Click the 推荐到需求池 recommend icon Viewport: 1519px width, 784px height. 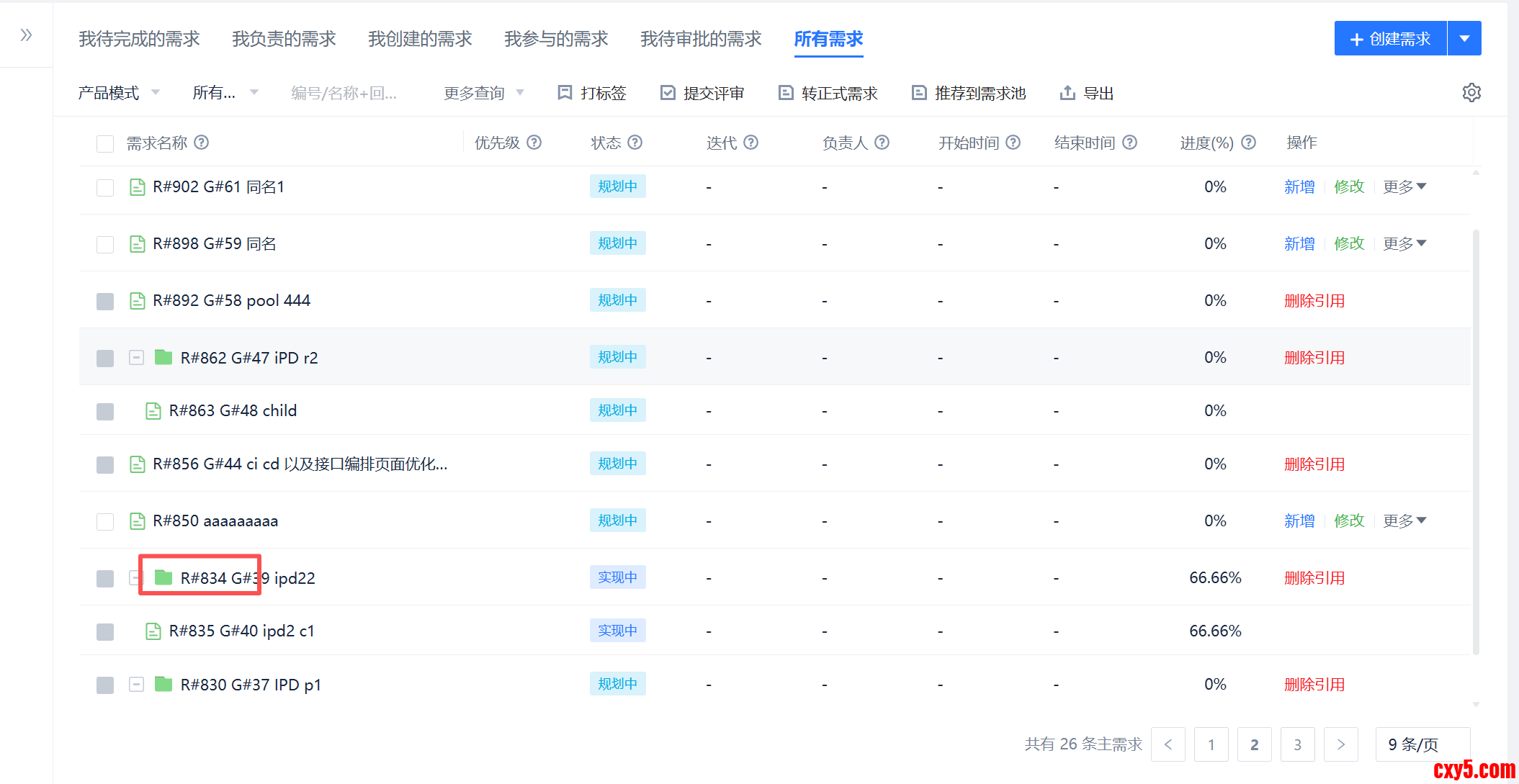click(x=919, y=93)
